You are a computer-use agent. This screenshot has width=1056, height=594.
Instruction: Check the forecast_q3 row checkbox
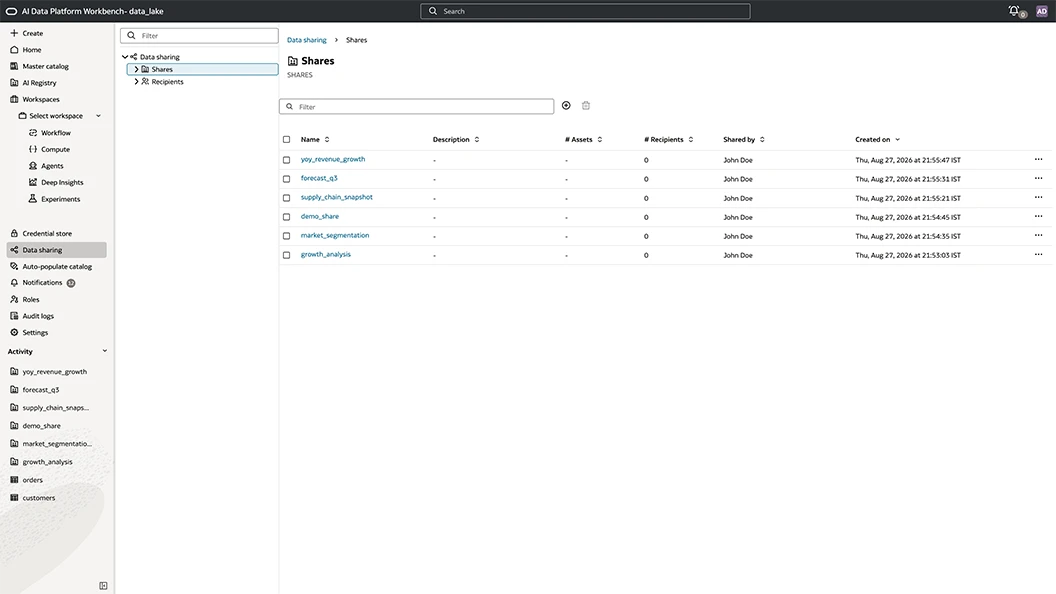click(x=286, y=179)
